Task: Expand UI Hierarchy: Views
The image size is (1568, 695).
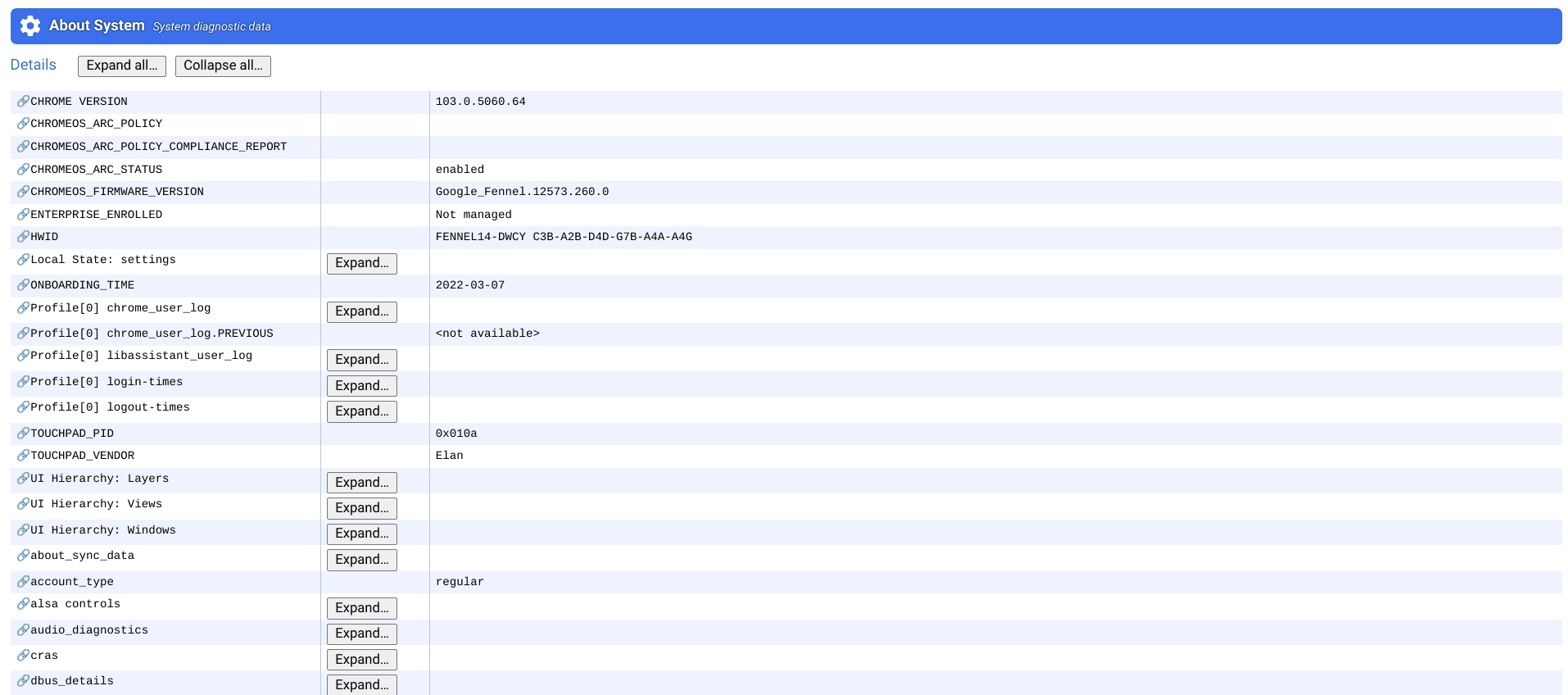Action: tap(362, 508)
